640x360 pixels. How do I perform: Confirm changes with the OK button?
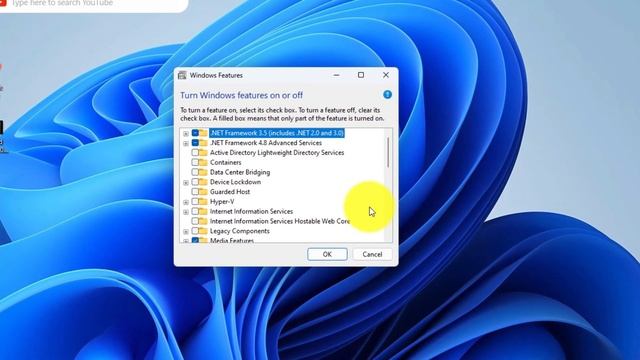pyautogui.click(x=327, y=254)
